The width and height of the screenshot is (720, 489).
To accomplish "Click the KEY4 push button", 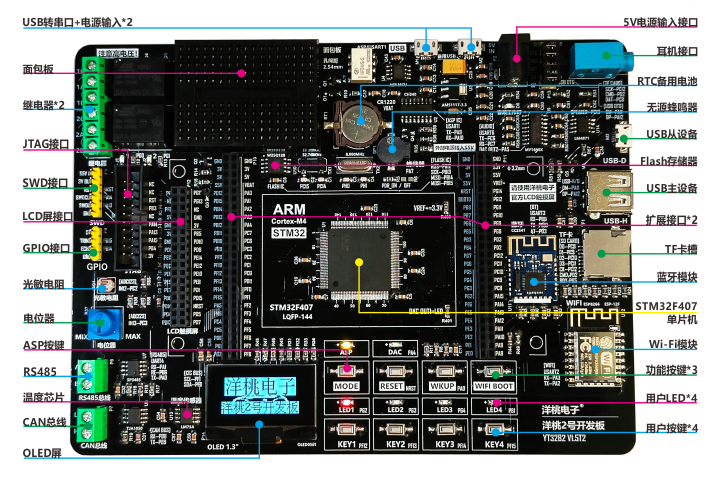I will [x=494, y=430].
